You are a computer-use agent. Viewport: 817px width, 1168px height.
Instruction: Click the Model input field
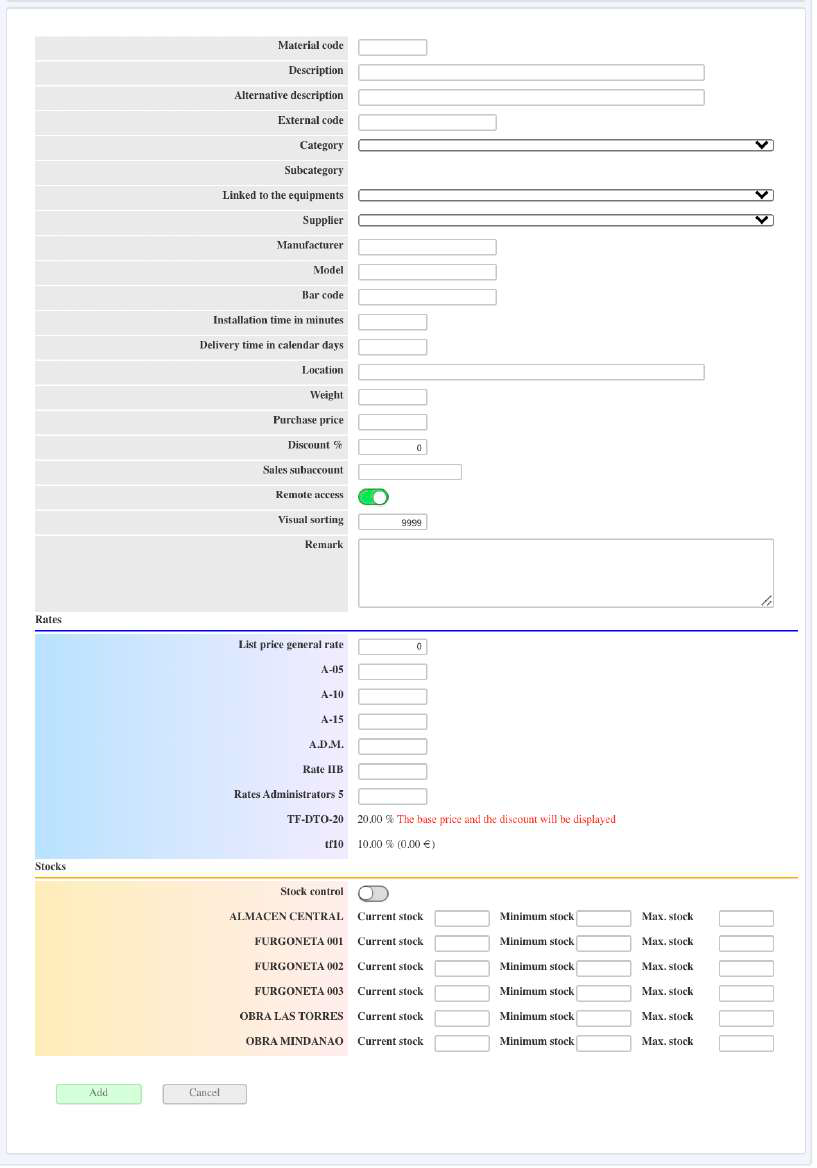pyautogui.click(x=427, y=272)
